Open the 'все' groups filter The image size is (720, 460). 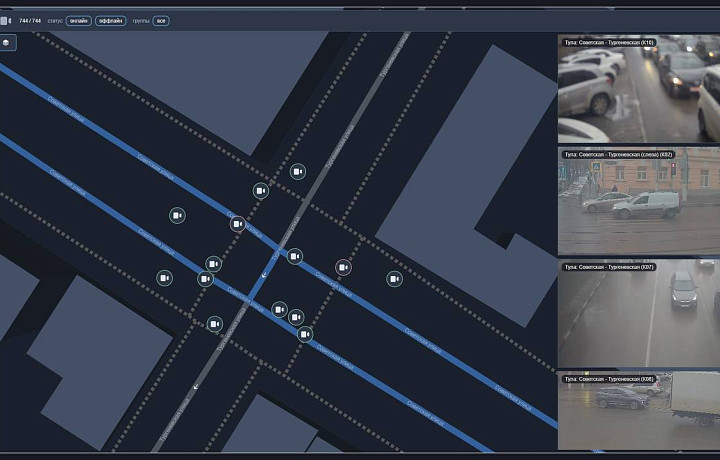pyautogui.click(x=160, y=20)
